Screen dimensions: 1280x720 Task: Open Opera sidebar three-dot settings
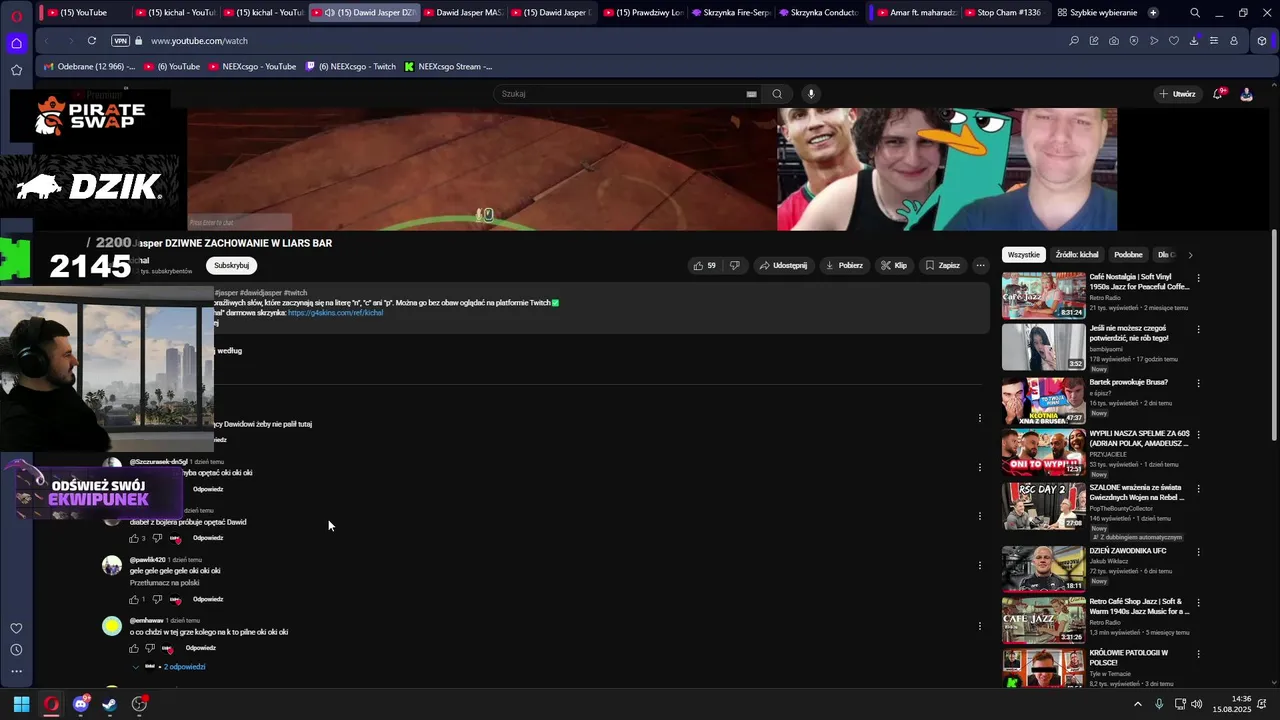click(x=16, y=672)
